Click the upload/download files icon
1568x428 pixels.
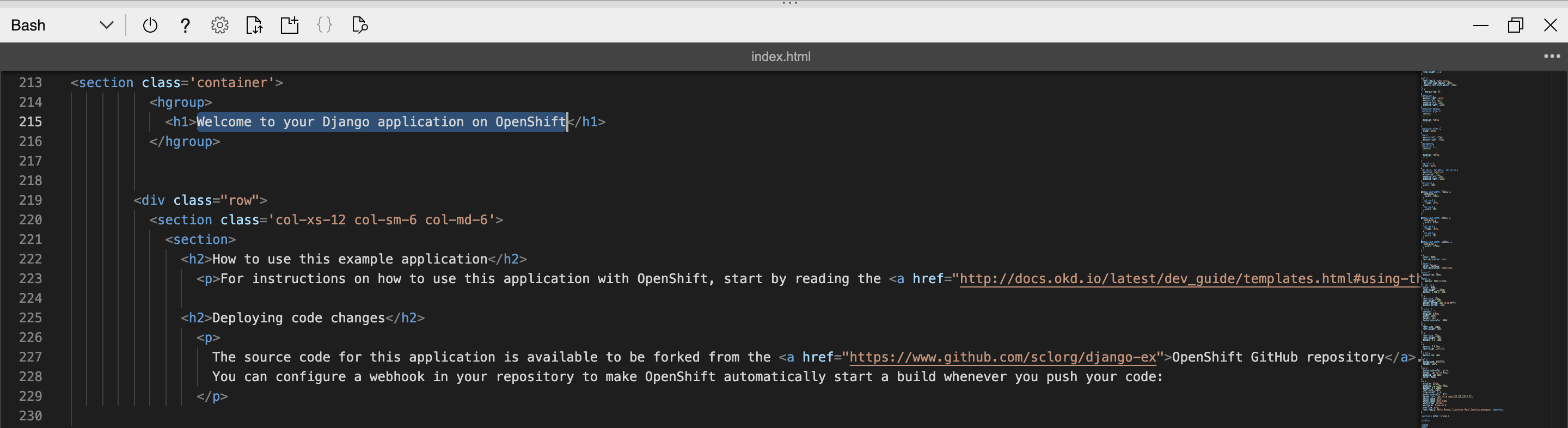(254, 25)
